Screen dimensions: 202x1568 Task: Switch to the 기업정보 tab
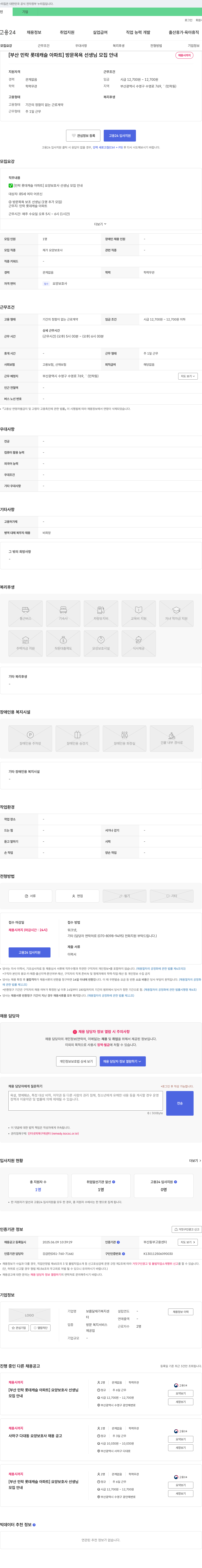194,46
